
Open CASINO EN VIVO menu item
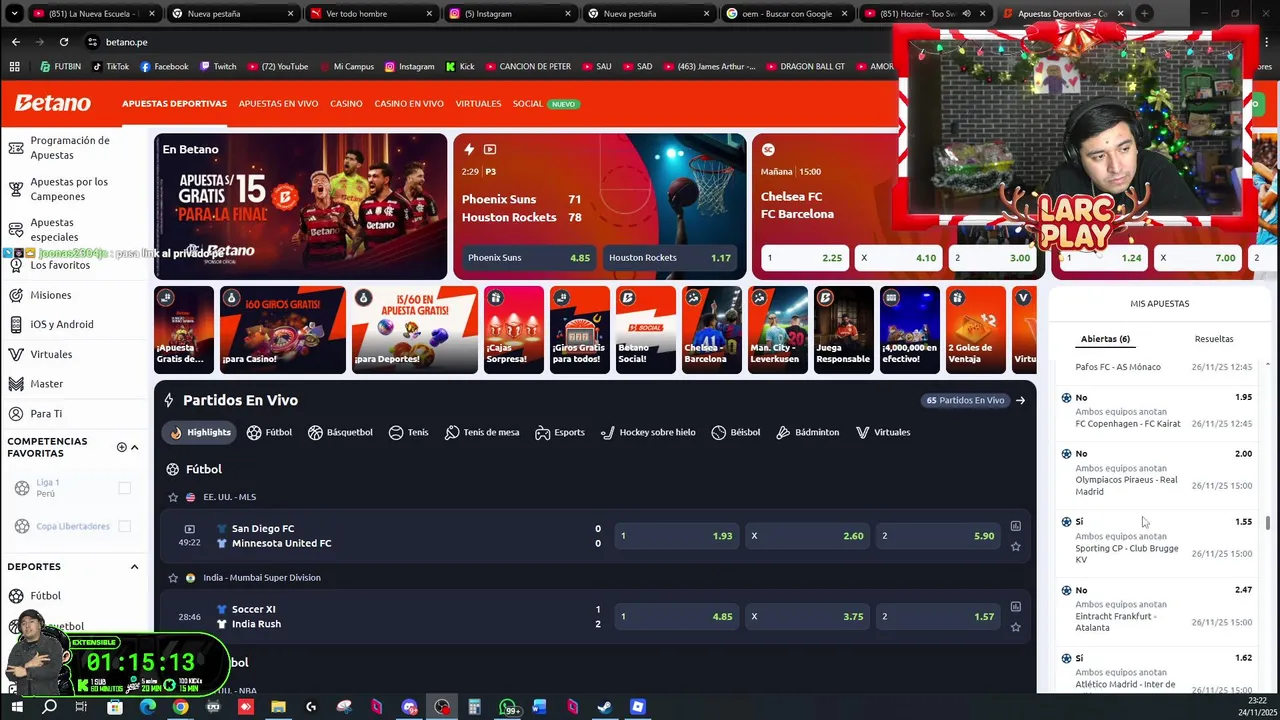[x=409, y=104]
